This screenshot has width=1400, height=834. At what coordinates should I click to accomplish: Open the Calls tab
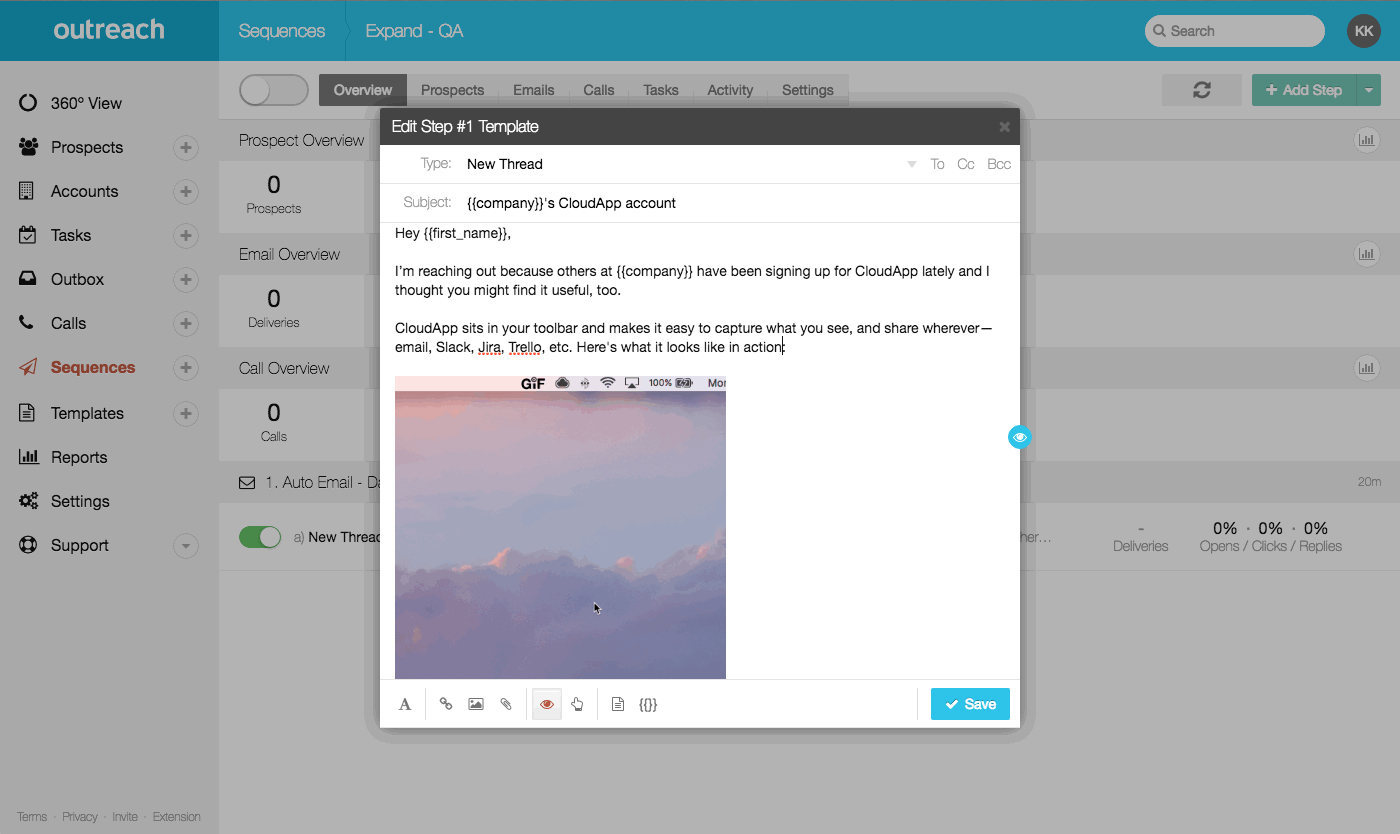599,90
